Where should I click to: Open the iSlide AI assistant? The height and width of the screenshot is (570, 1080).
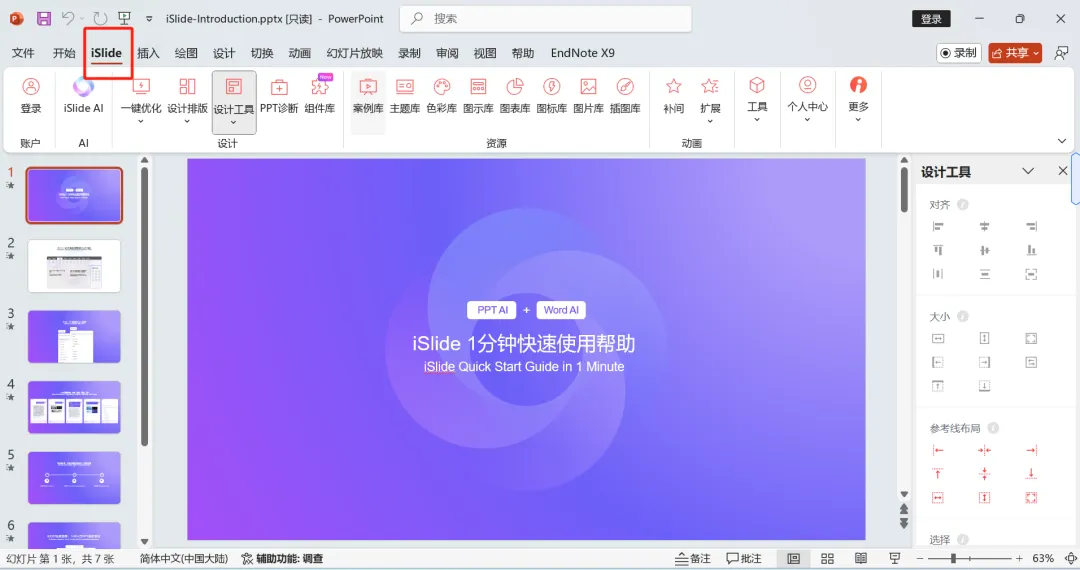(x=83, y=95)
